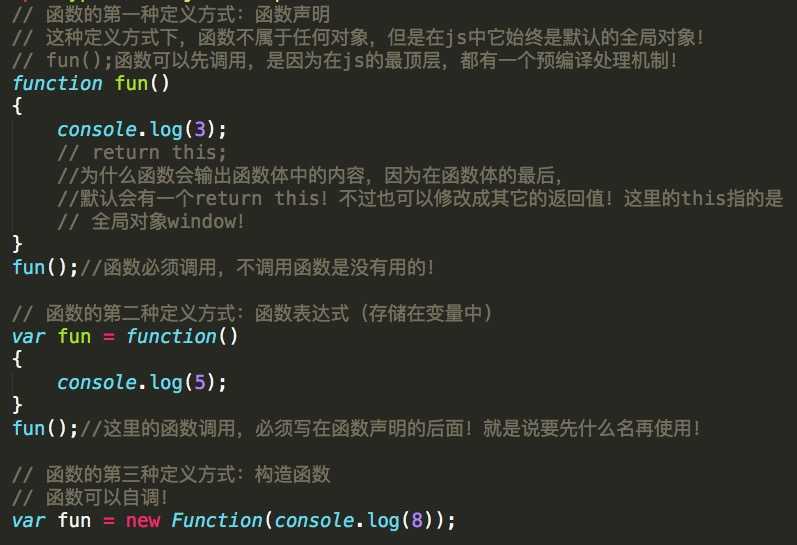Image resolution: width=797 pixels, height=545 pixels.
Task: Click 'console' in the console.log(3) line
Action: (x=97, y=129)
